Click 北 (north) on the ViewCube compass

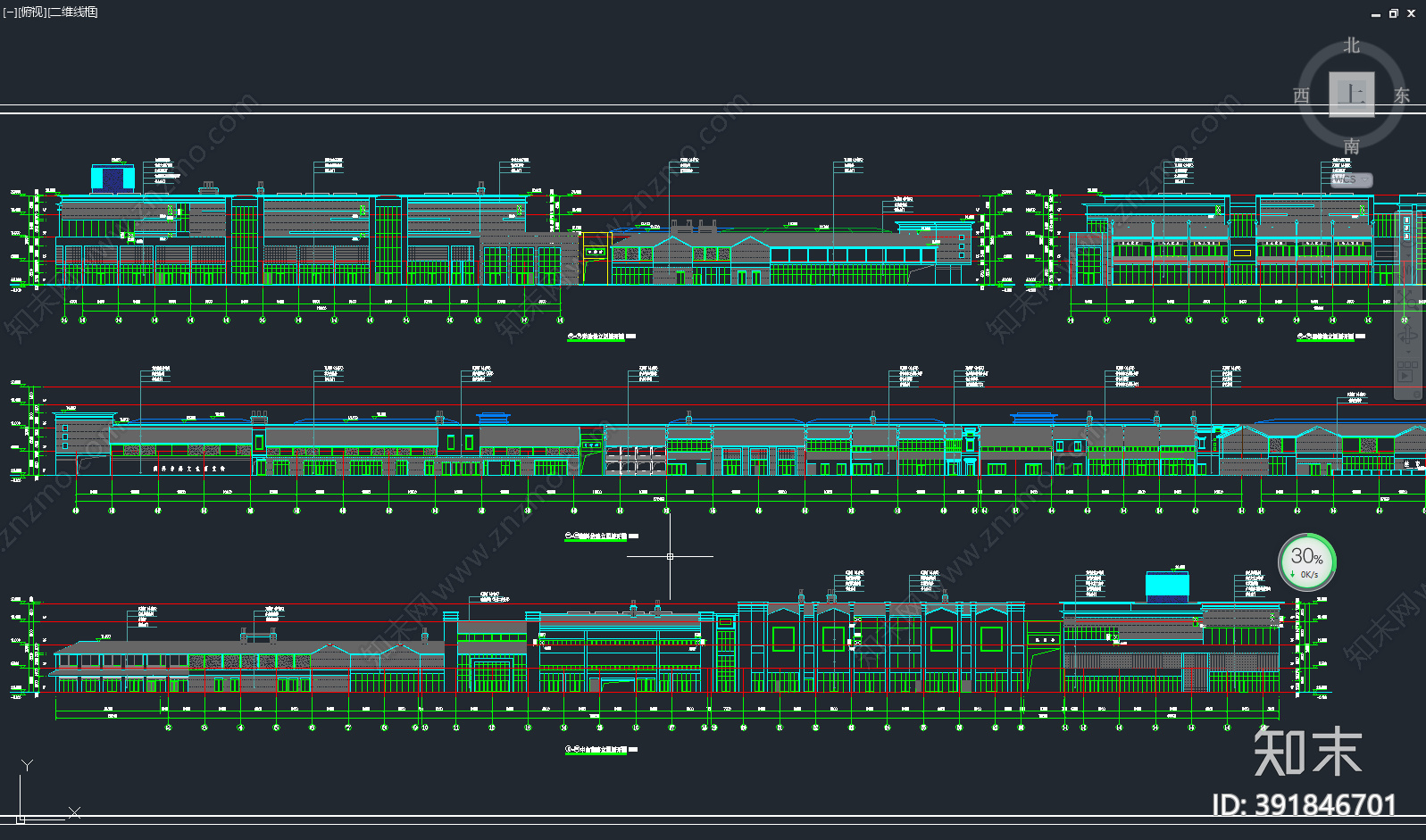1352,46
